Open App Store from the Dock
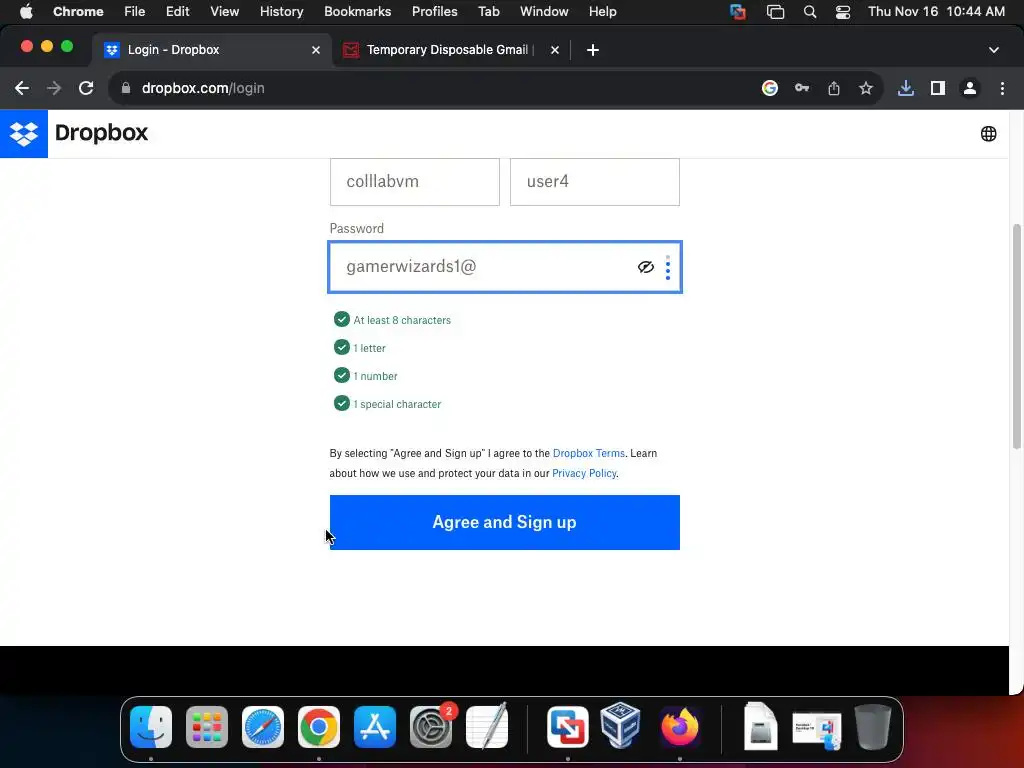The height and width of the screenshot is (768, 1024). (375, 727)
